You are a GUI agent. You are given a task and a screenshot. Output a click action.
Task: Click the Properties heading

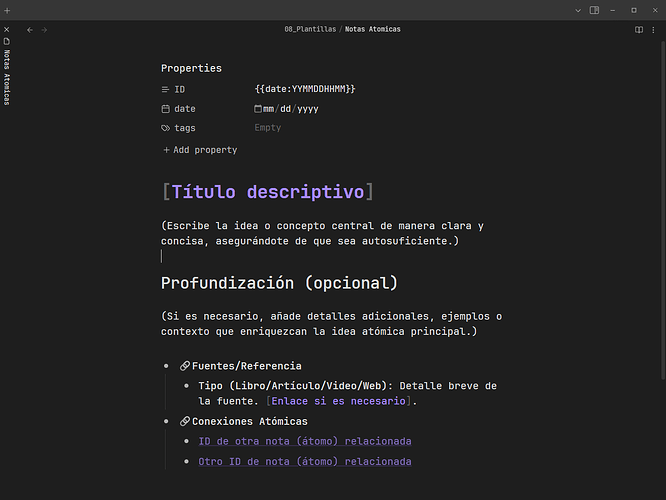(x=191, y=68)
